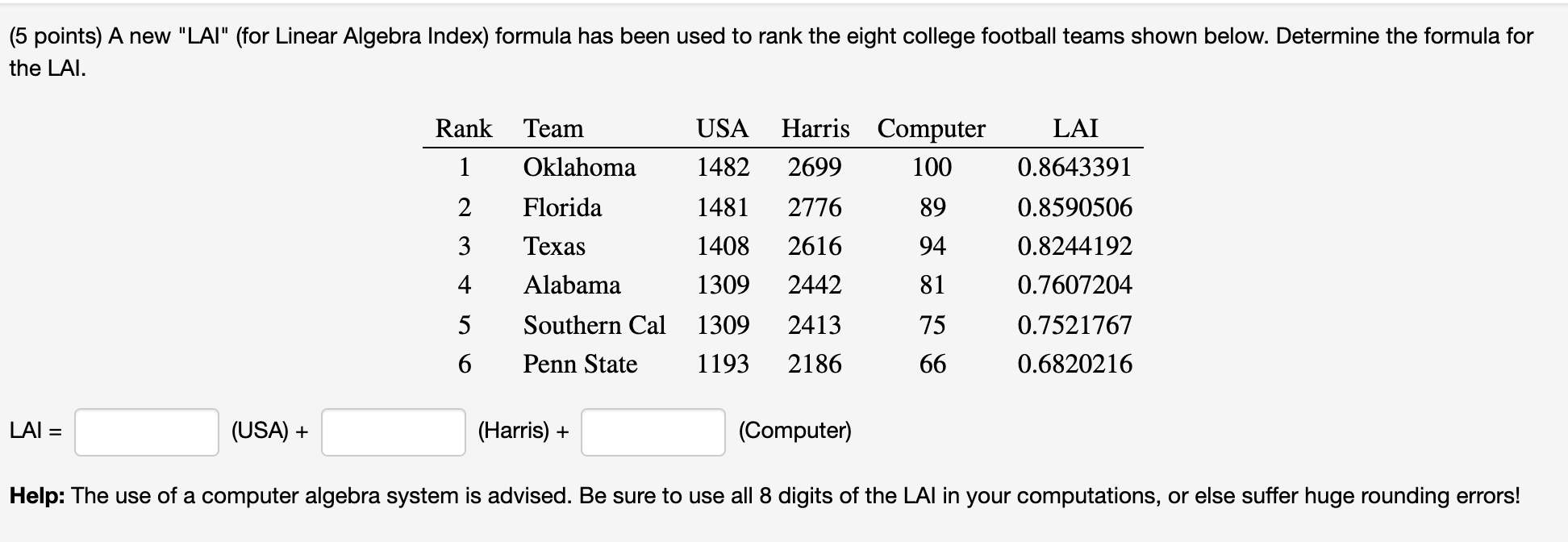Select the Oklahoma team name

click(579, 167)
